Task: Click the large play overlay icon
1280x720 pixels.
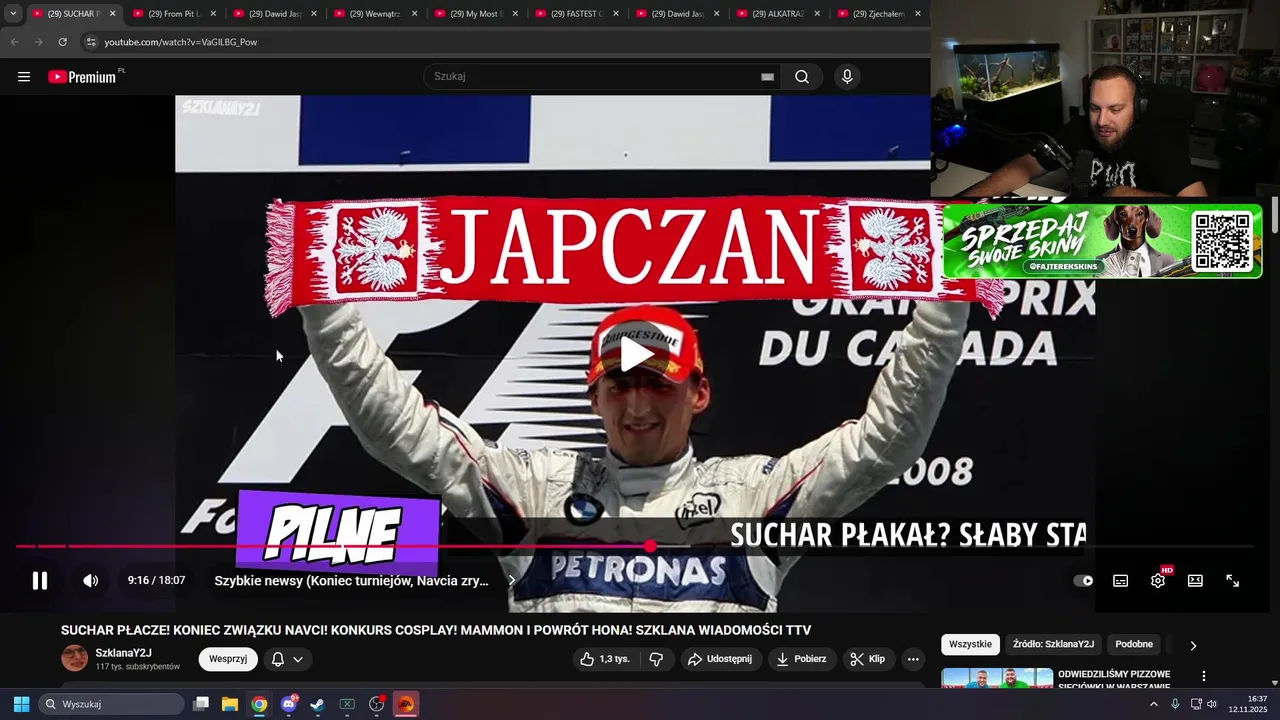Action: coord(637,354)
